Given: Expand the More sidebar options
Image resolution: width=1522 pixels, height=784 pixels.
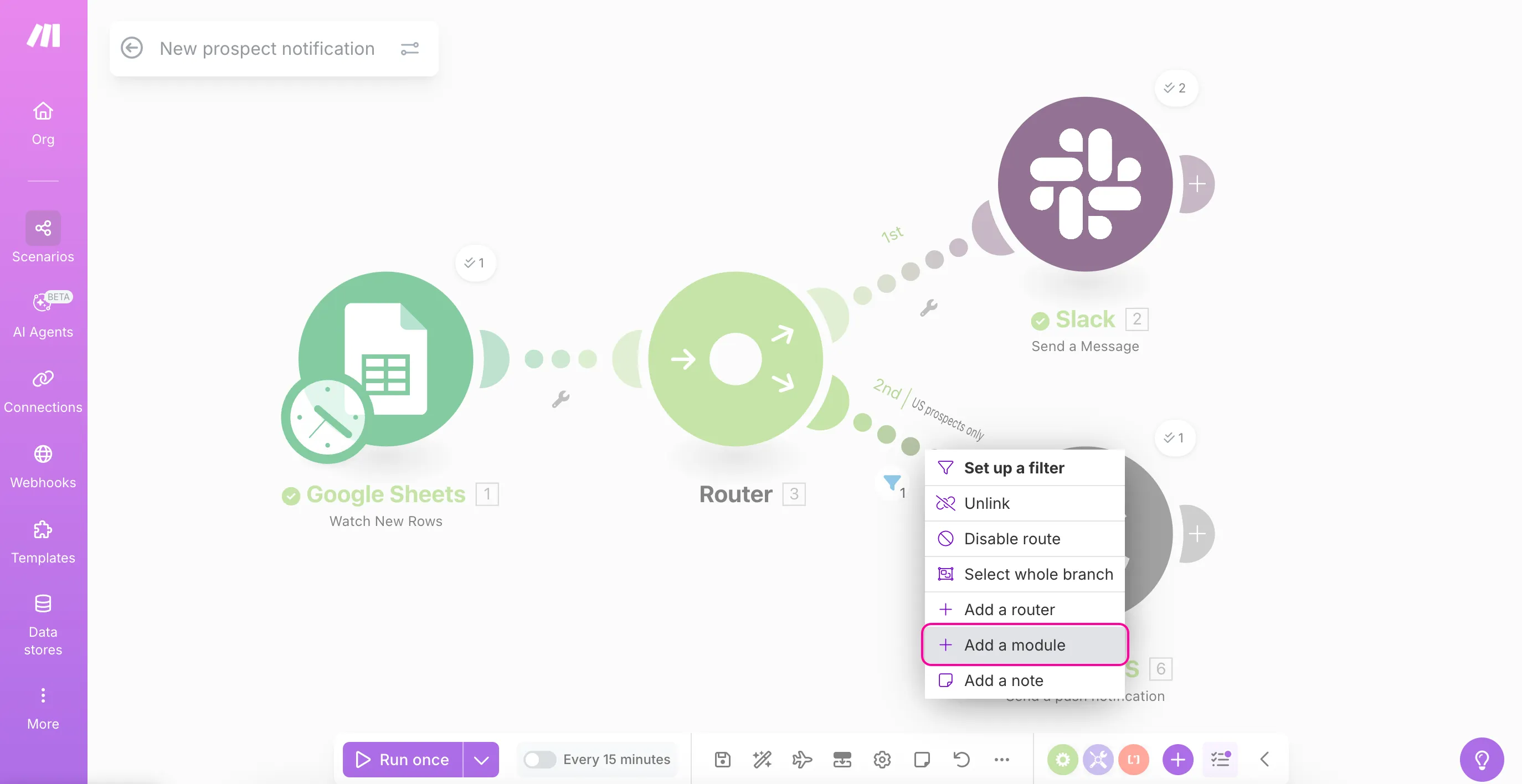Looking at the screenshot, I should tap(43, 708).
